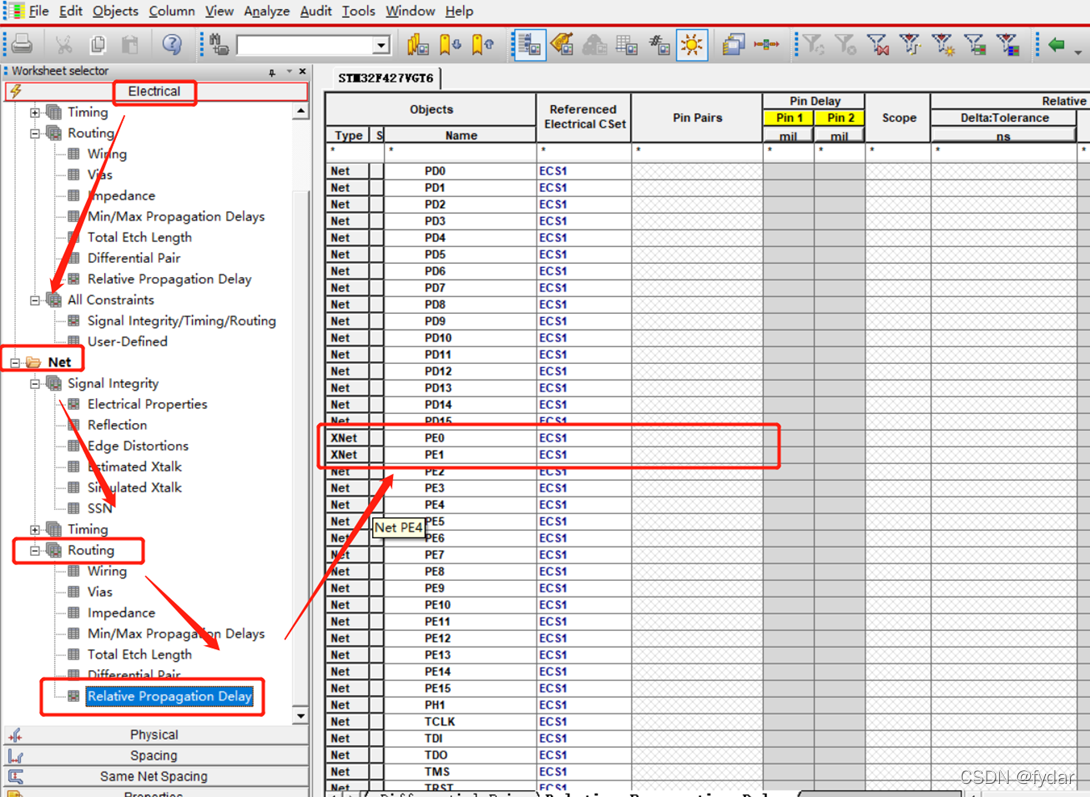Collapse the All Constraints tree node

35,300
